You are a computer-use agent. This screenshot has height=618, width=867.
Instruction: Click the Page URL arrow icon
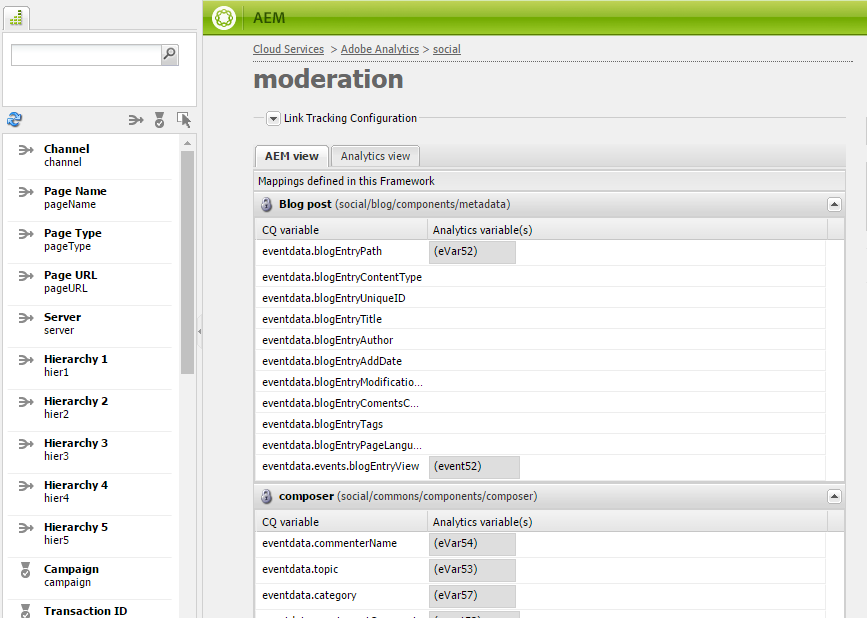[26, 276]
